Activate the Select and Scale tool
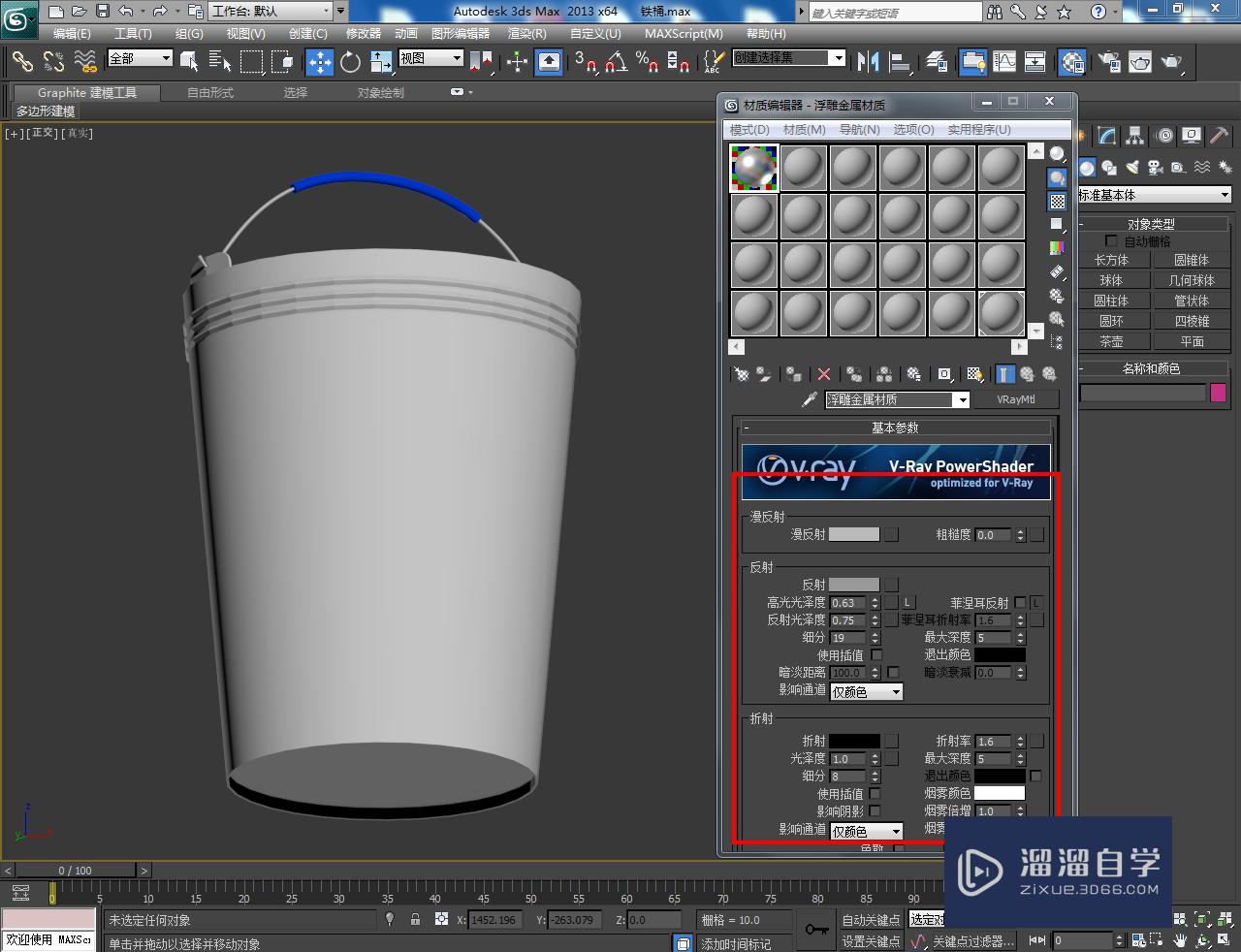 [381, 62]
